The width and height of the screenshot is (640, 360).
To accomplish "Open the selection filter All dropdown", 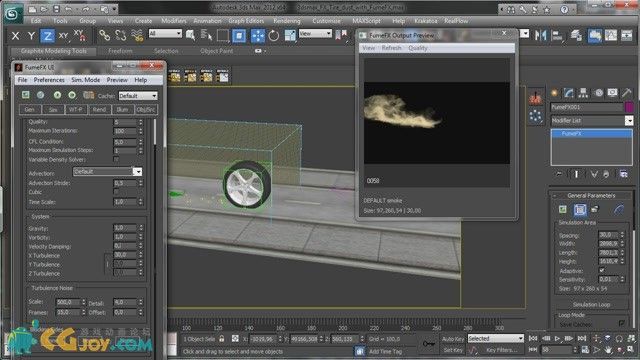I will coord(165,33).
